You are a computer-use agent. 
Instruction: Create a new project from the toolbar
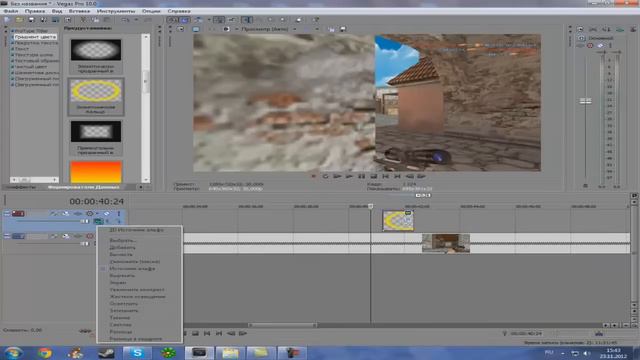coord(7,20)
